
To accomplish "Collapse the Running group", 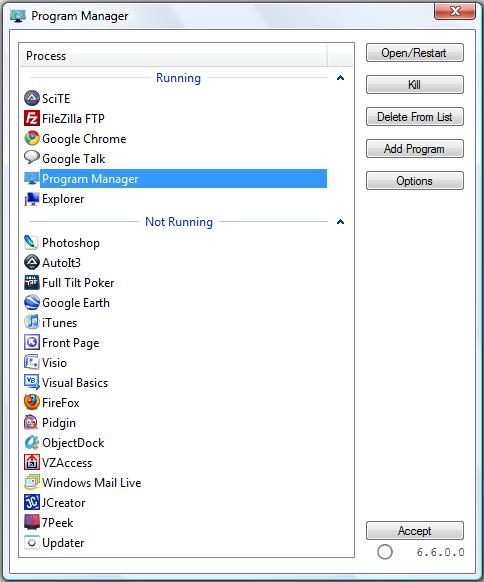I will [340, 78].
